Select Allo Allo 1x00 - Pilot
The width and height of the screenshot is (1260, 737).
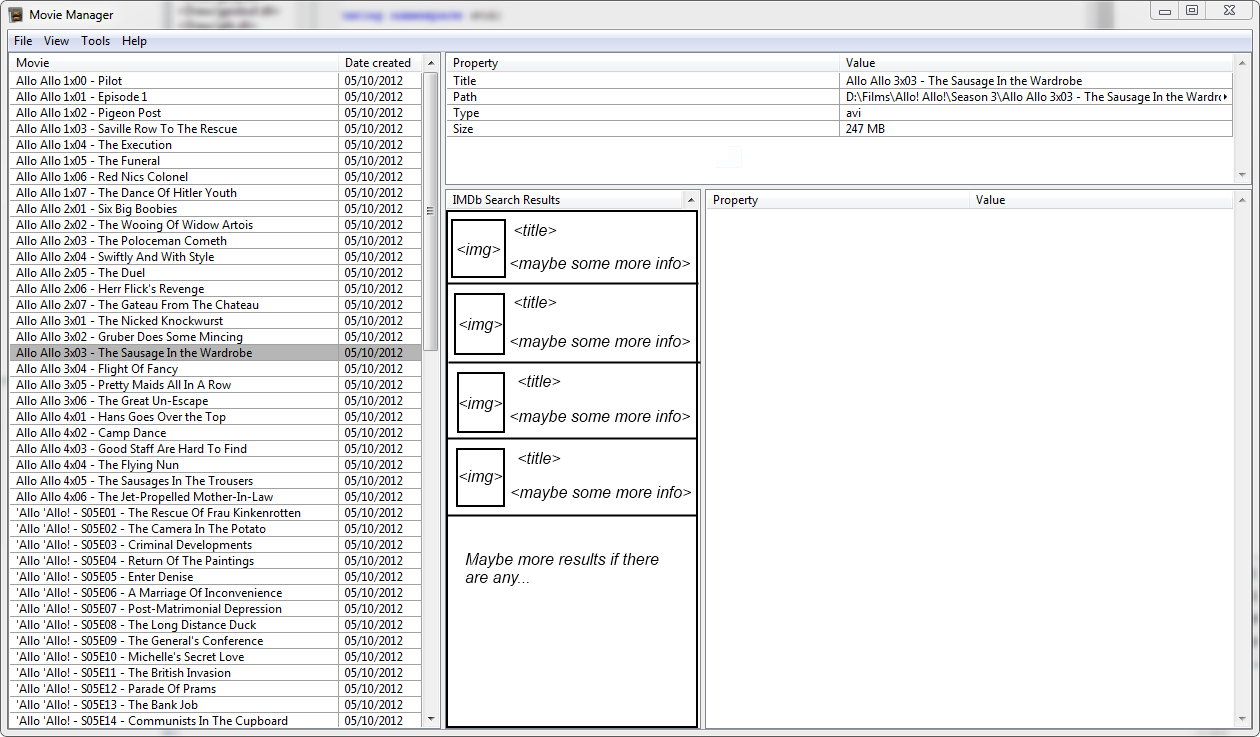click(69, 81)
